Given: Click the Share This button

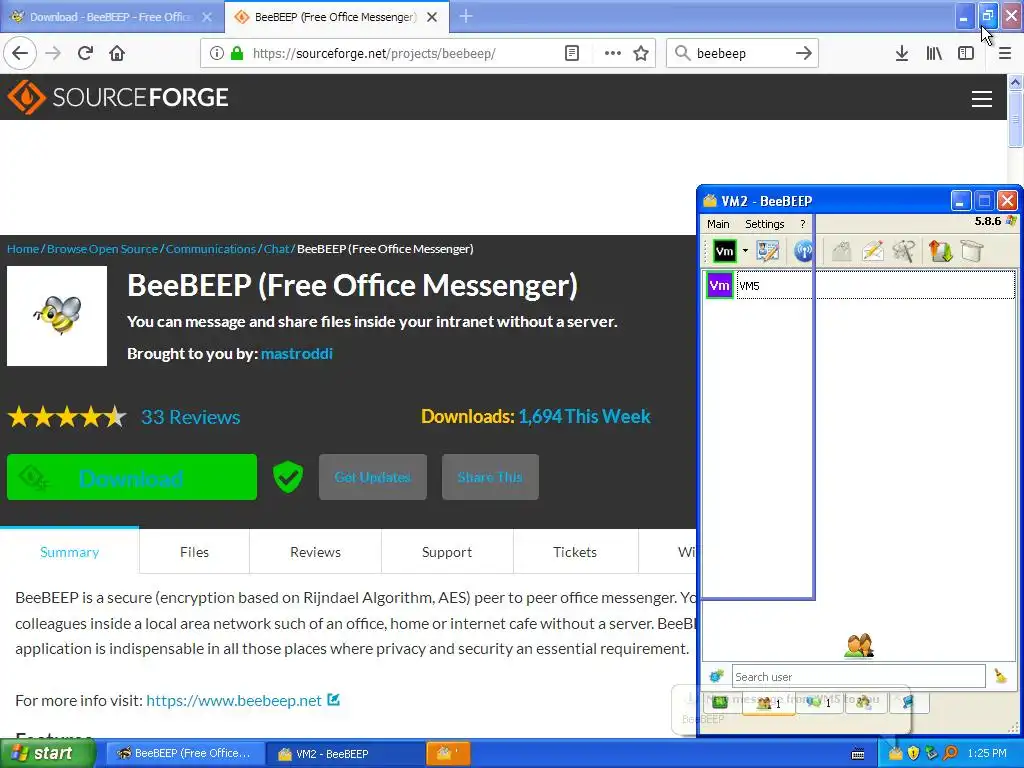Looking at the screenshot, I should tap(490, 477).
